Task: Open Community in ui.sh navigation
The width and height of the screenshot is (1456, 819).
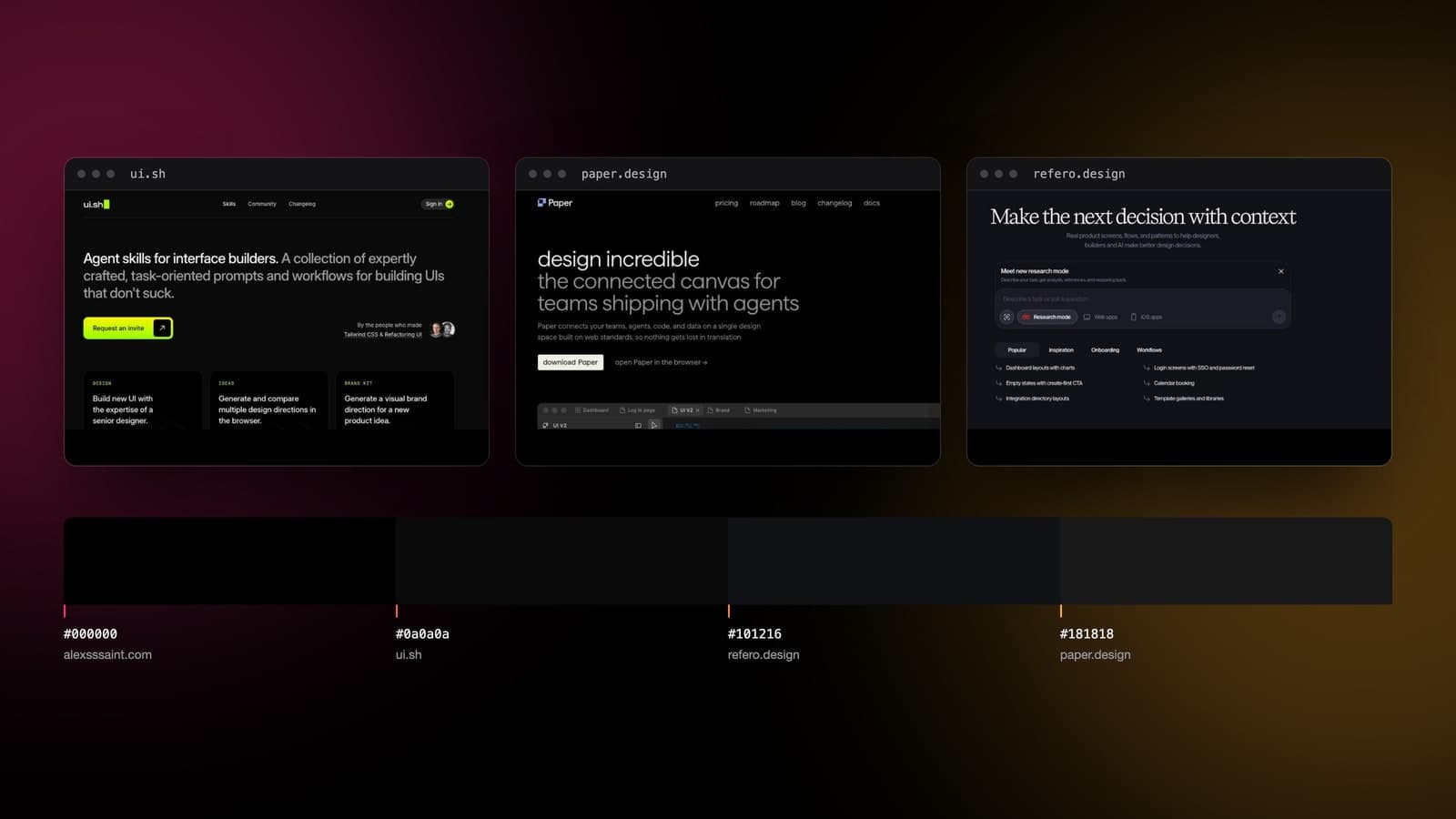Action: pos(262,204)
